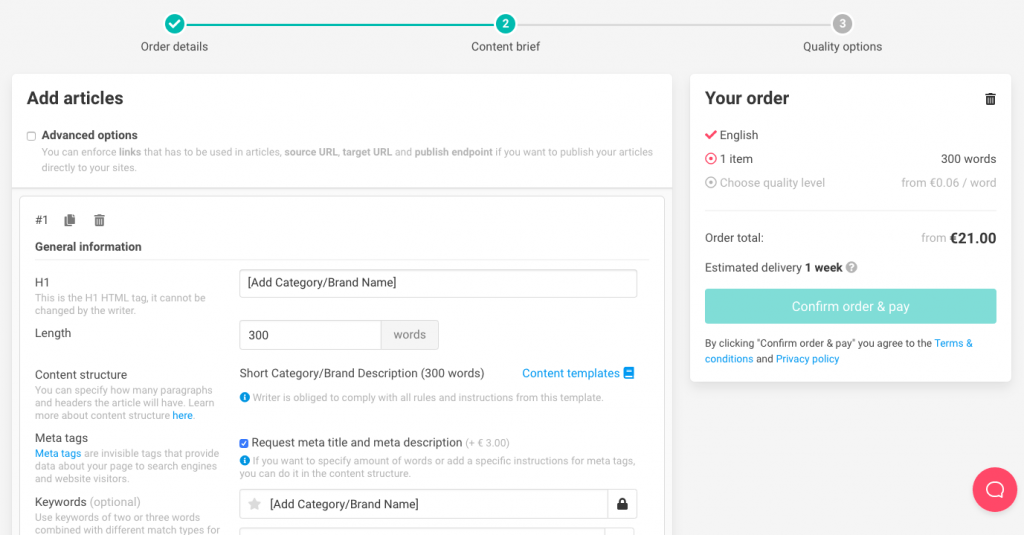Click the Length word count field
This screenshot has width=1024, height=535.
coord(310,335)
